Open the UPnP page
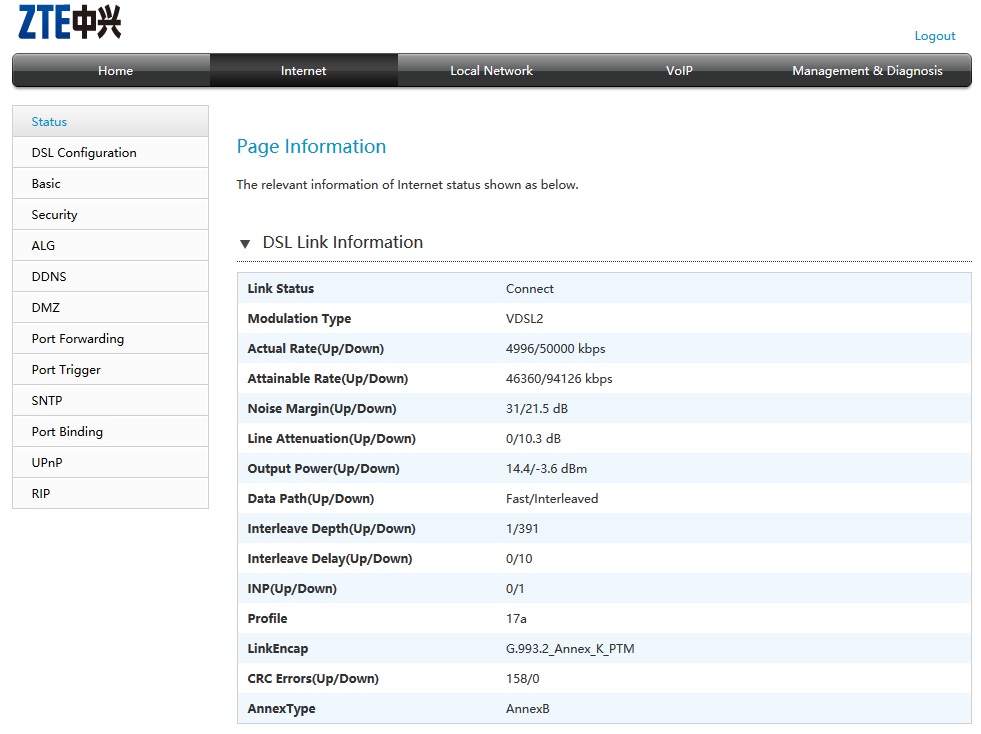Screen dimensions: 981x734 click(47, 463)
